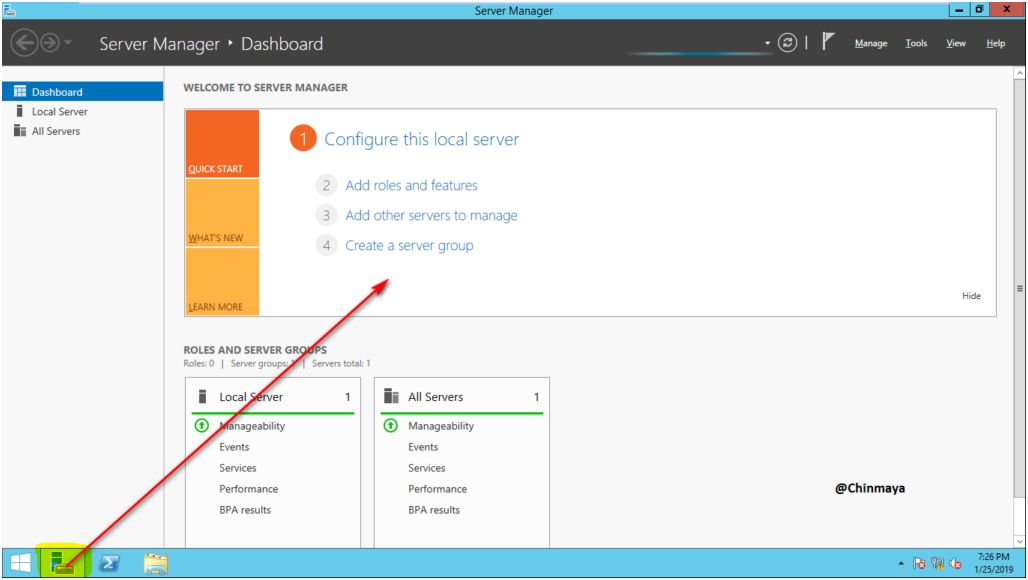Hide the welcome tile
Screen dimensions: 1028x580
(x=971, y=296)
